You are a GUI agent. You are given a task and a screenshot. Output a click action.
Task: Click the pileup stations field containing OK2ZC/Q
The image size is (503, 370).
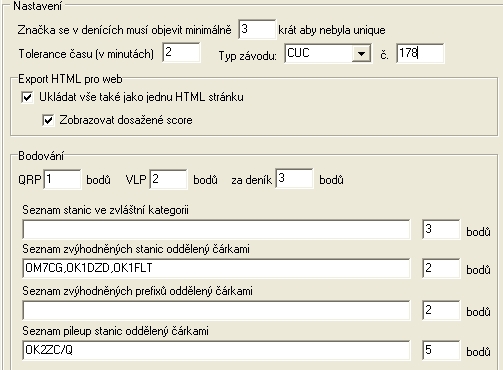(216, 350)
